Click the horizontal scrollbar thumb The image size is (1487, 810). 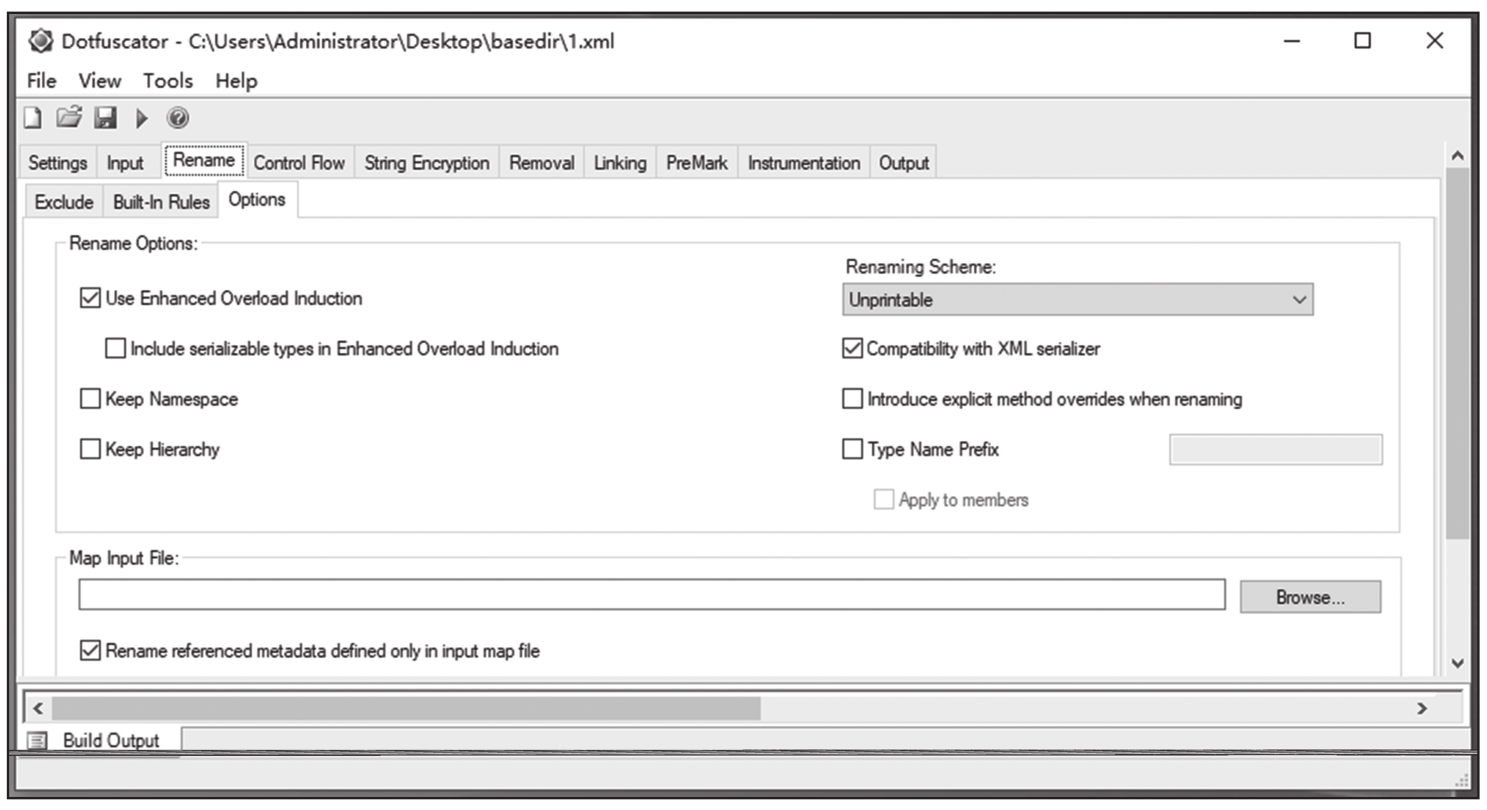(x=406, y=708)
